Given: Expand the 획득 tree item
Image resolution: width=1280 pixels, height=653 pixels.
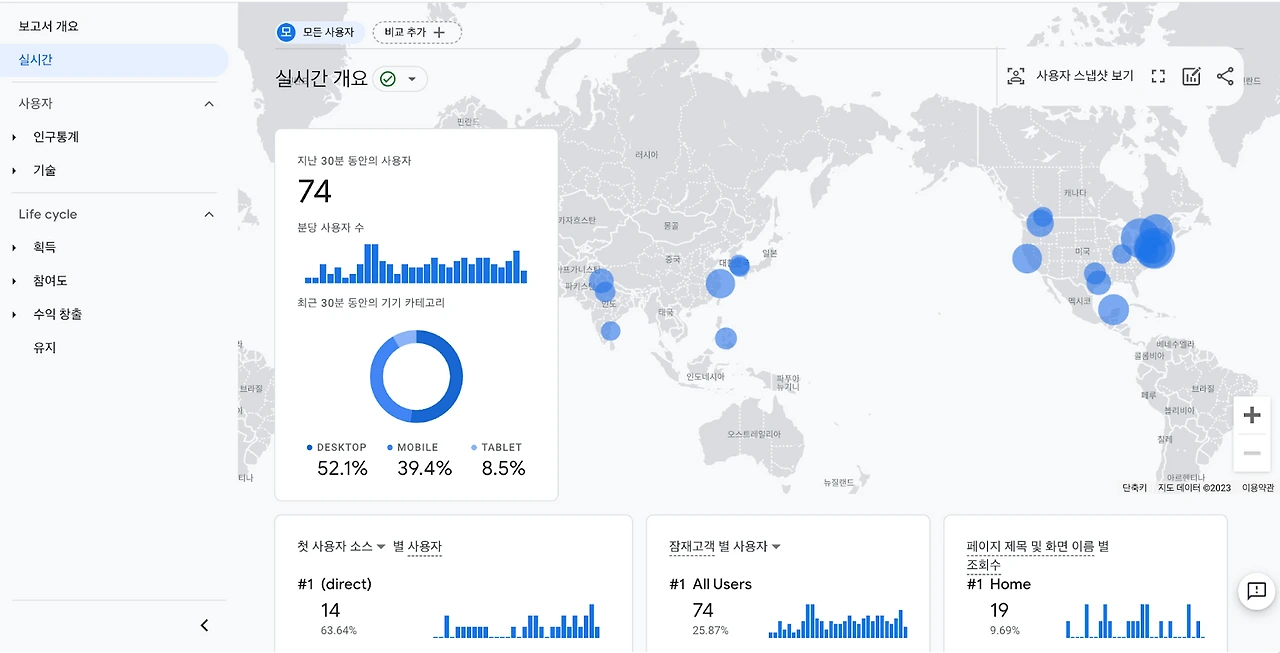Looking at the screenshot, I should coord(14,247).
